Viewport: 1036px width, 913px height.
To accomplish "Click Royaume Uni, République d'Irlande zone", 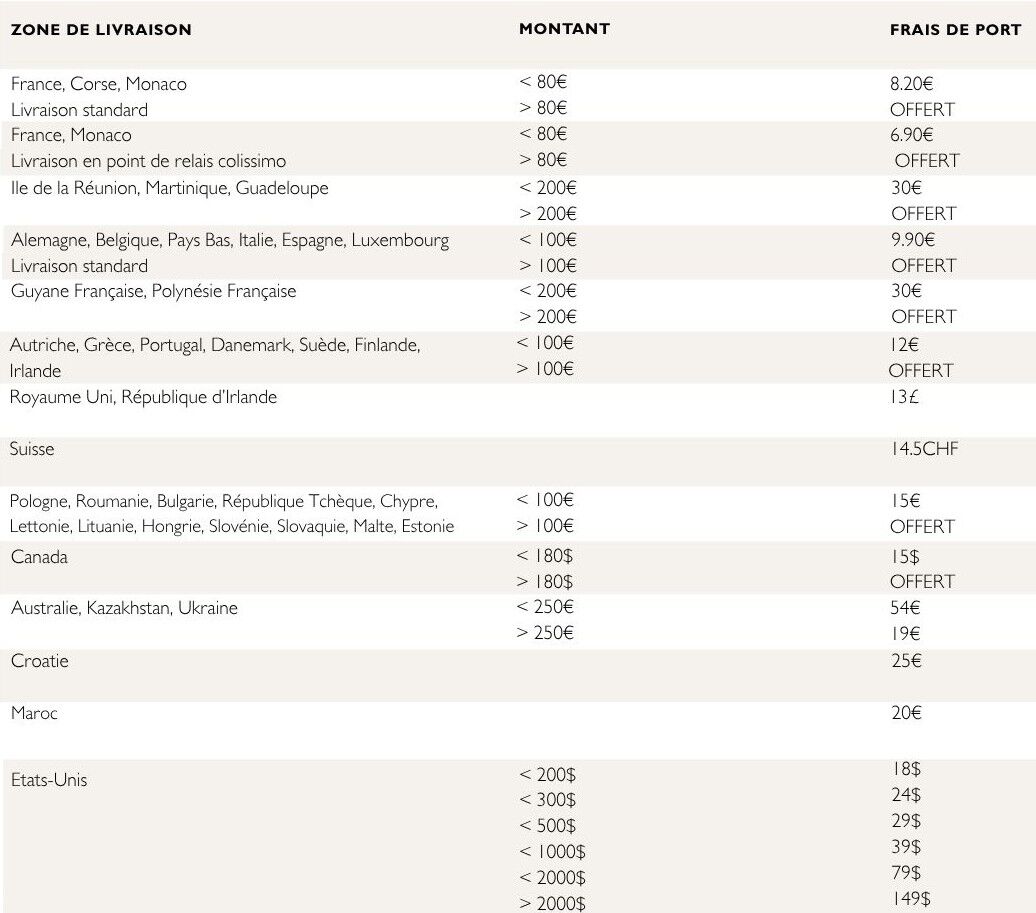I will (144, 397).
